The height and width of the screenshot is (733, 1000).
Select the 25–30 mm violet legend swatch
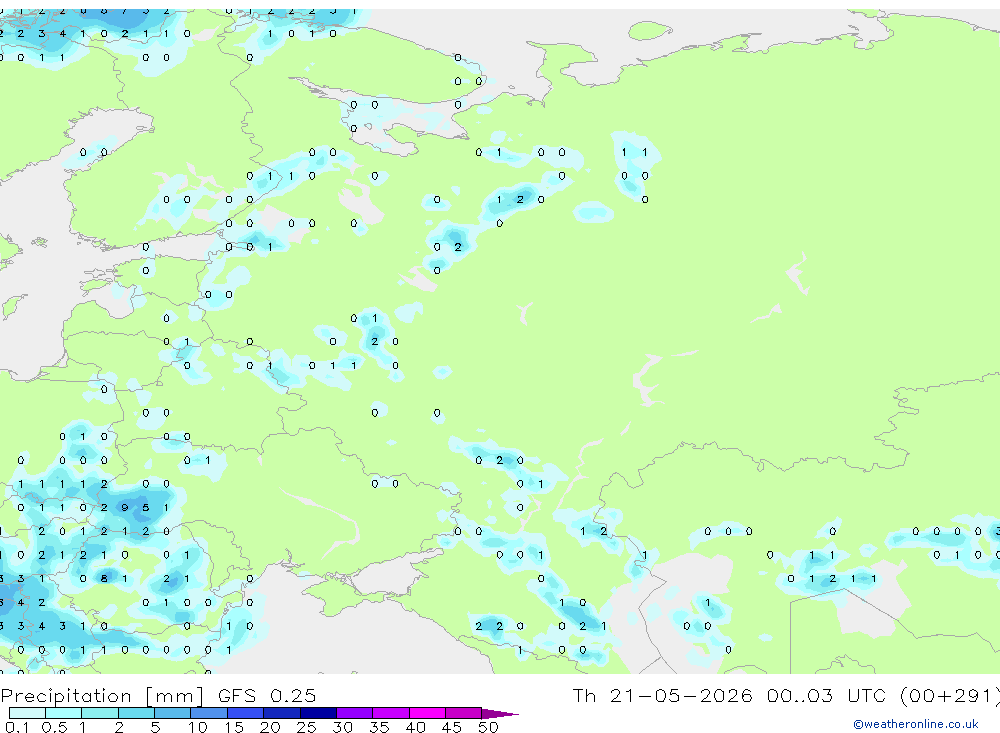click(x=318, y=713)
